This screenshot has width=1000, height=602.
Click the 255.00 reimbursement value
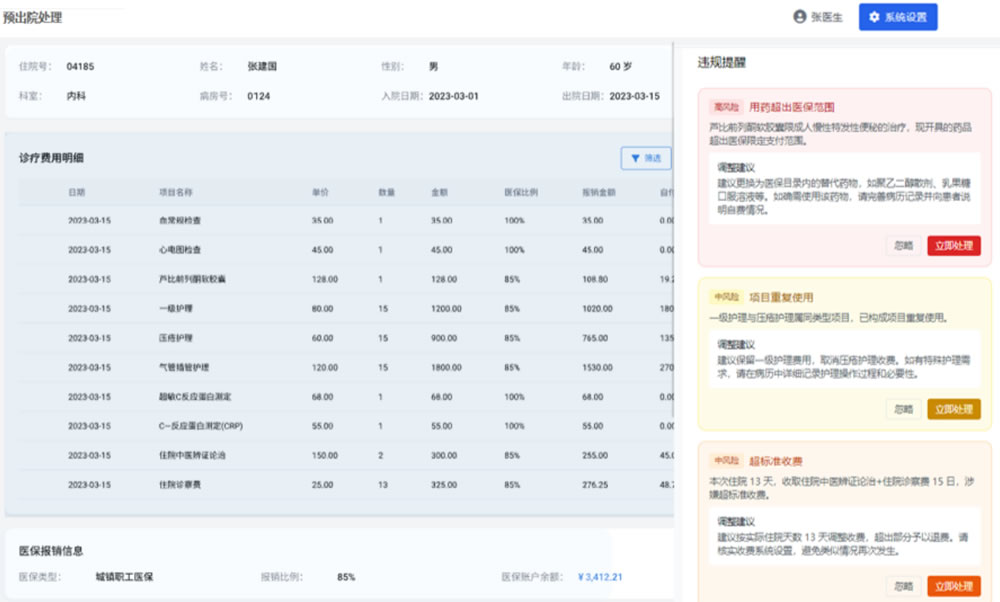point(595,455)
